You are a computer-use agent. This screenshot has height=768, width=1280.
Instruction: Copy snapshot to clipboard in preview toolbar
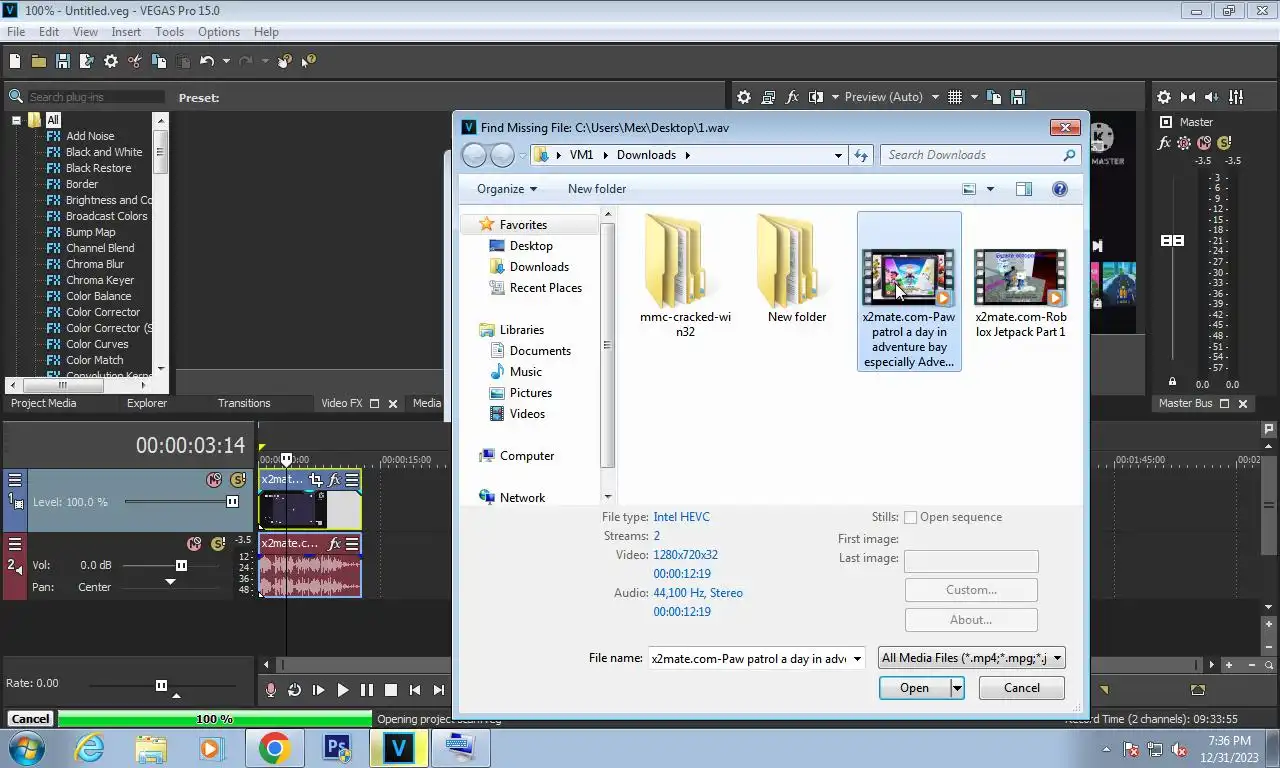[994, 97]
